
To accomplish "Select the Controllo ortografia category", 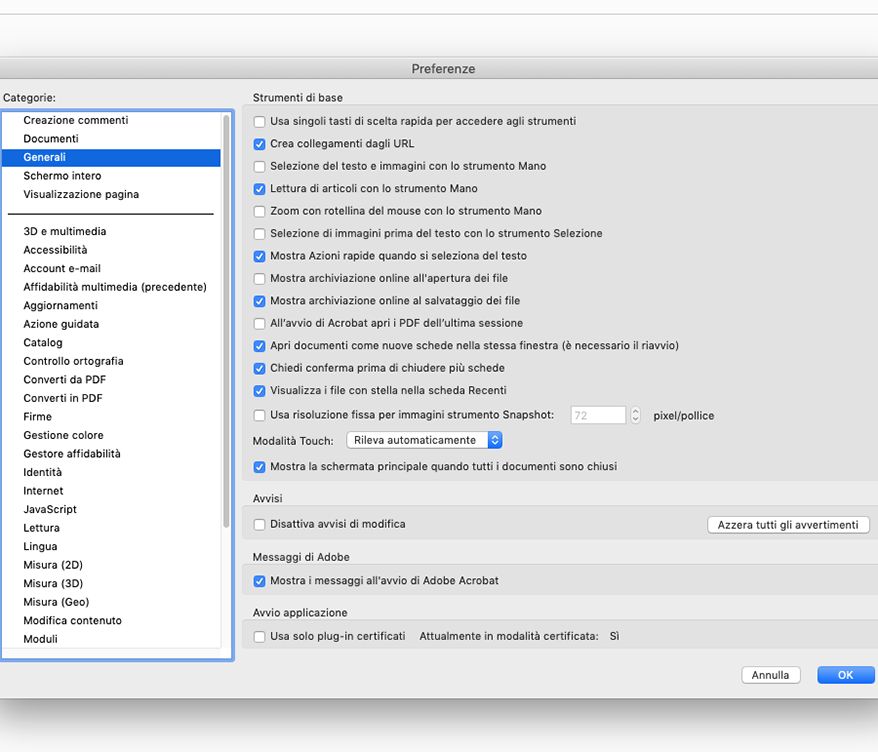I will (x=74, y=360).
